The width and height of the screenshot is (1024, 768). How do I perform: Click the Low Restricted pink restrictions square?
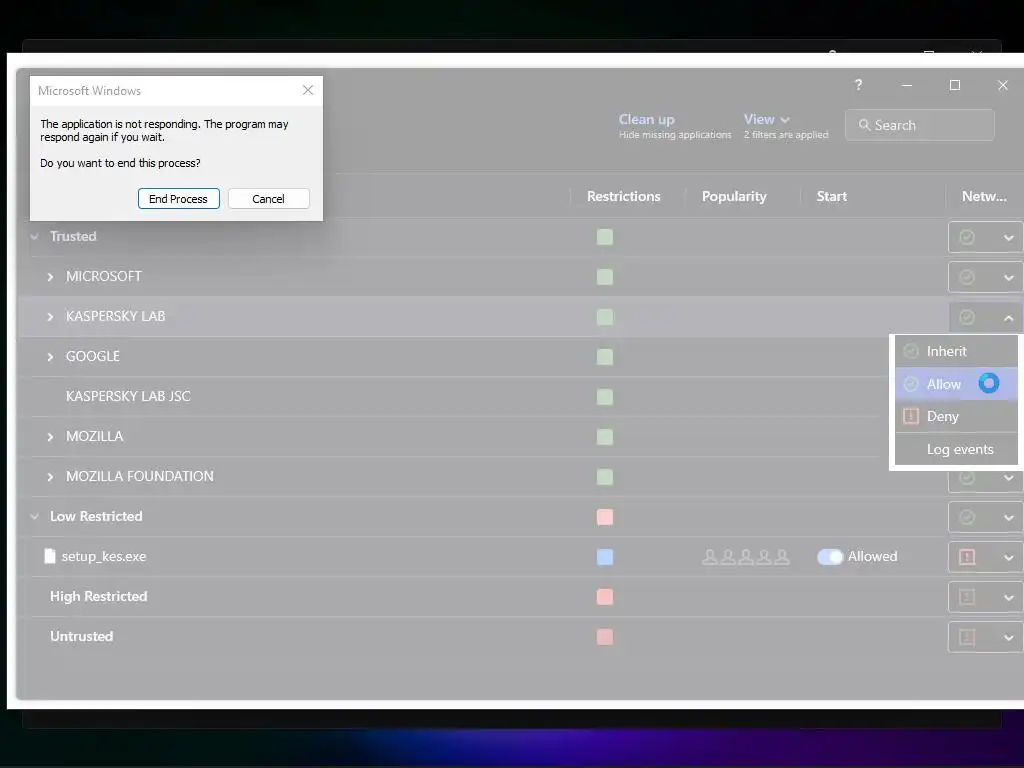point(605,517)
